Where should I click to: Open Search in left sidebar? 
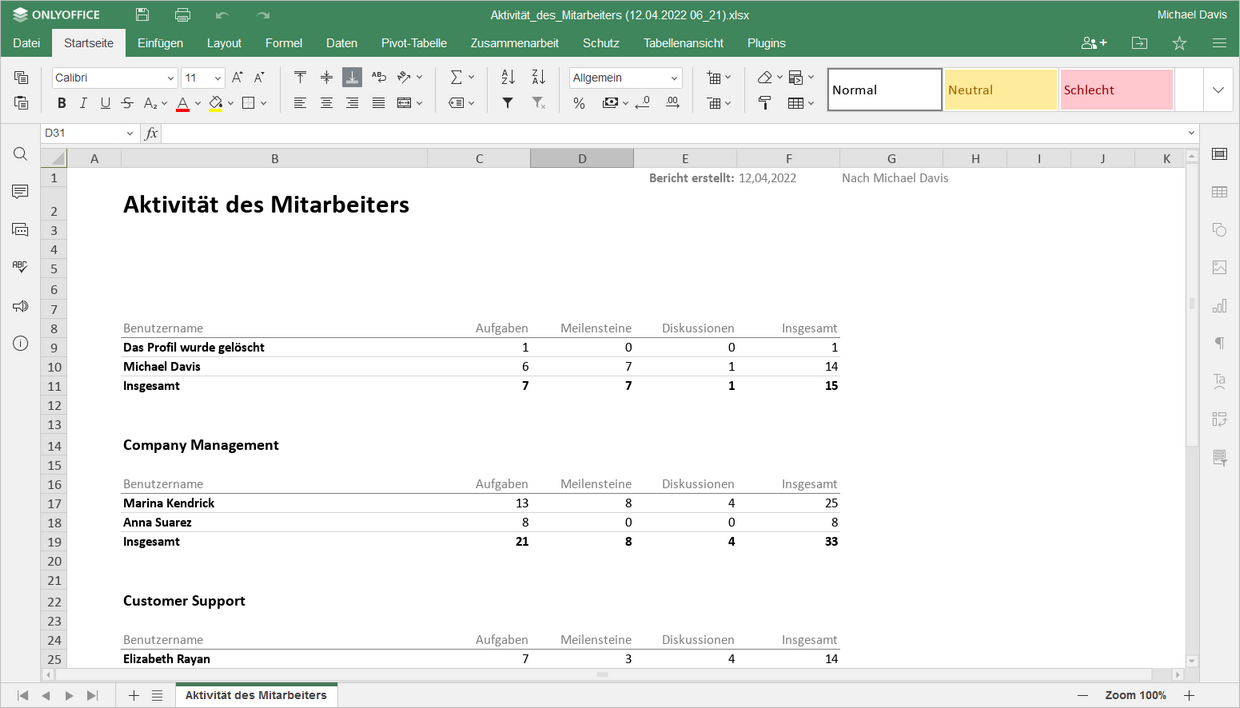20,154
